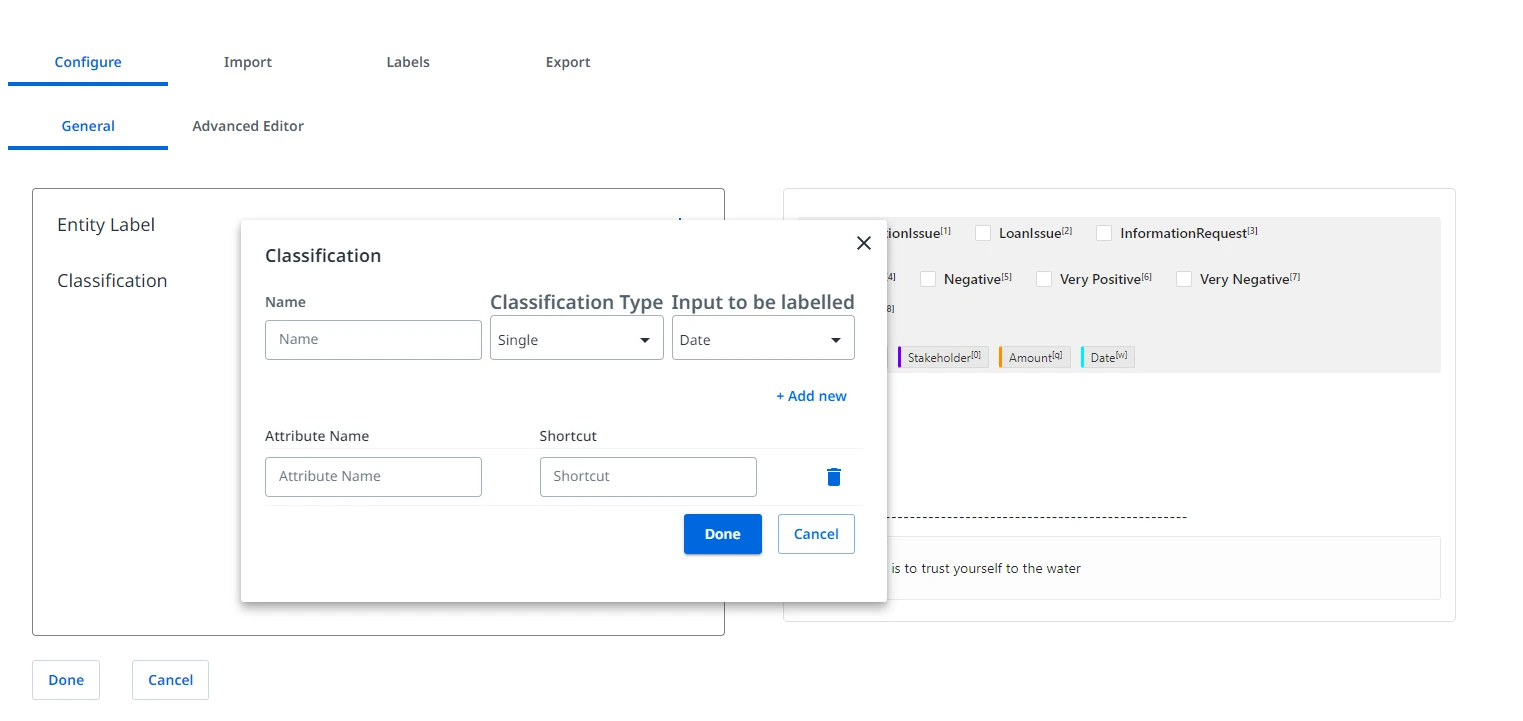Switch to the Configure tab

(88, 62)
